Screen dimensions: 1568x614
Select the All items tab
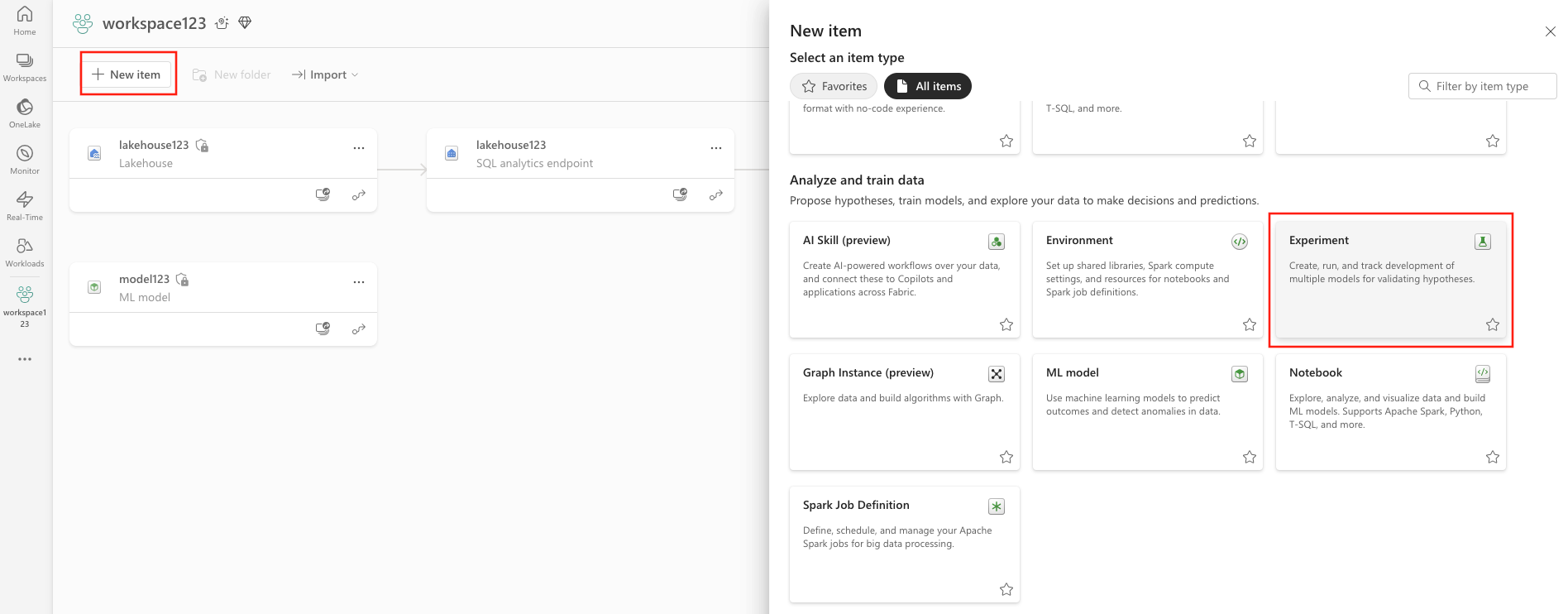(x=928, y=86)
